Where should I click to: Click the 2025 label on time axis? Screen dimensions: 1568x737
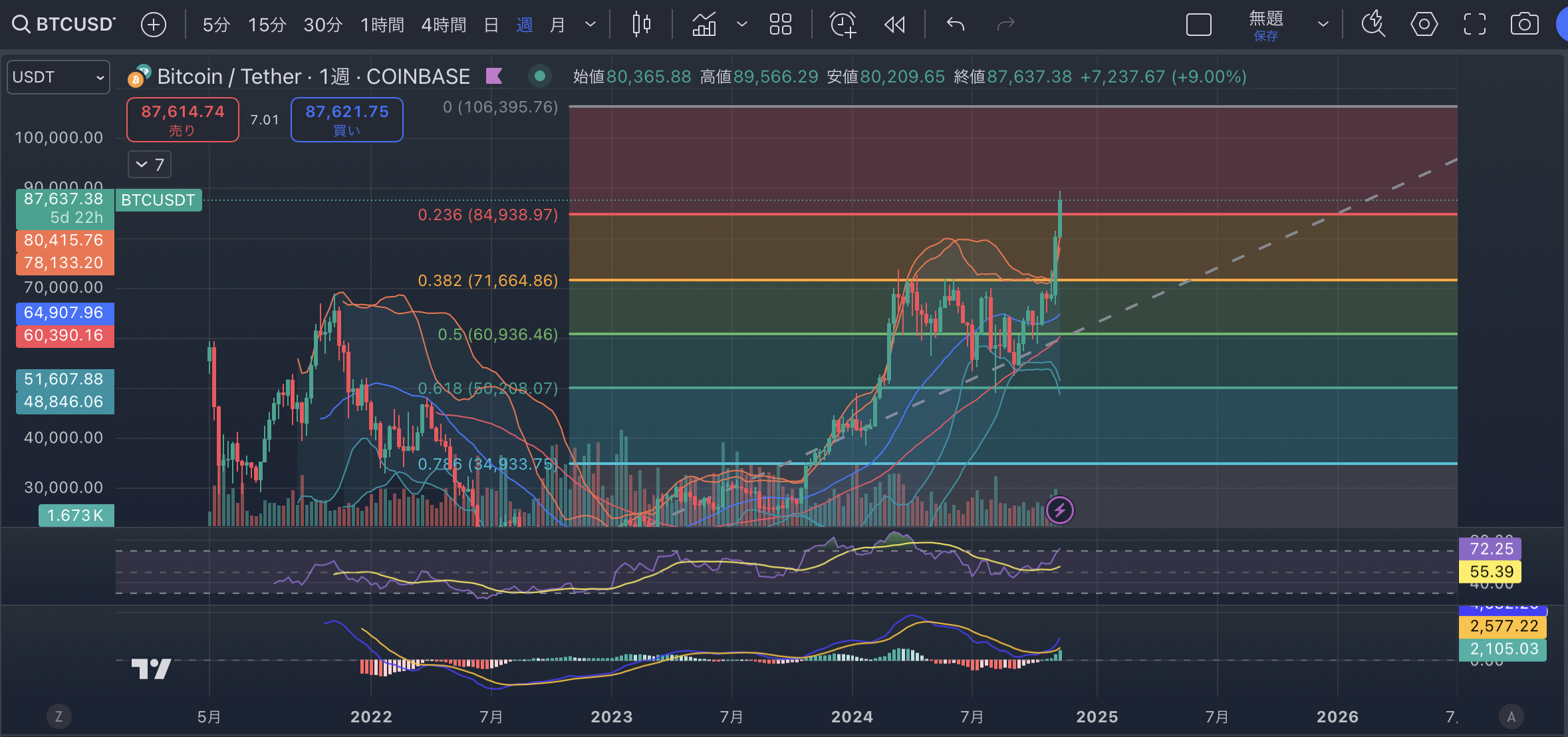[x=1097, y=716]
